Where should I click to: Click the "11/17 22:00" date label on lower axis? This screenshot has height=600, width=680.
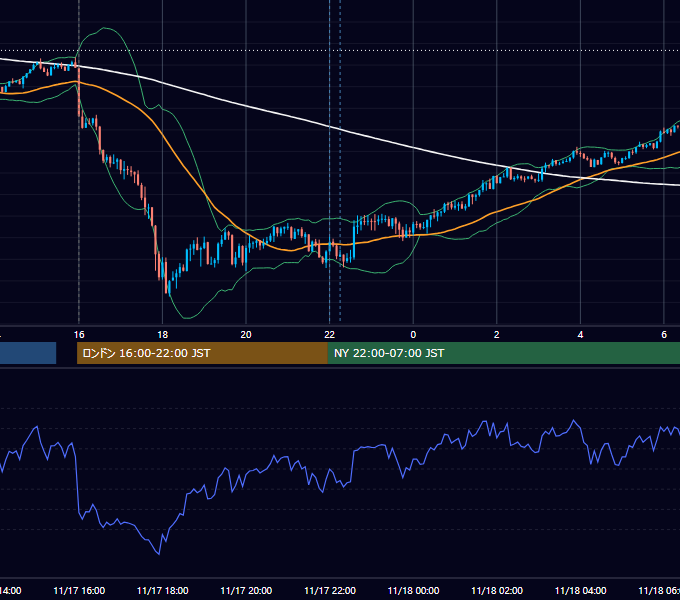[x=330, y=590]
